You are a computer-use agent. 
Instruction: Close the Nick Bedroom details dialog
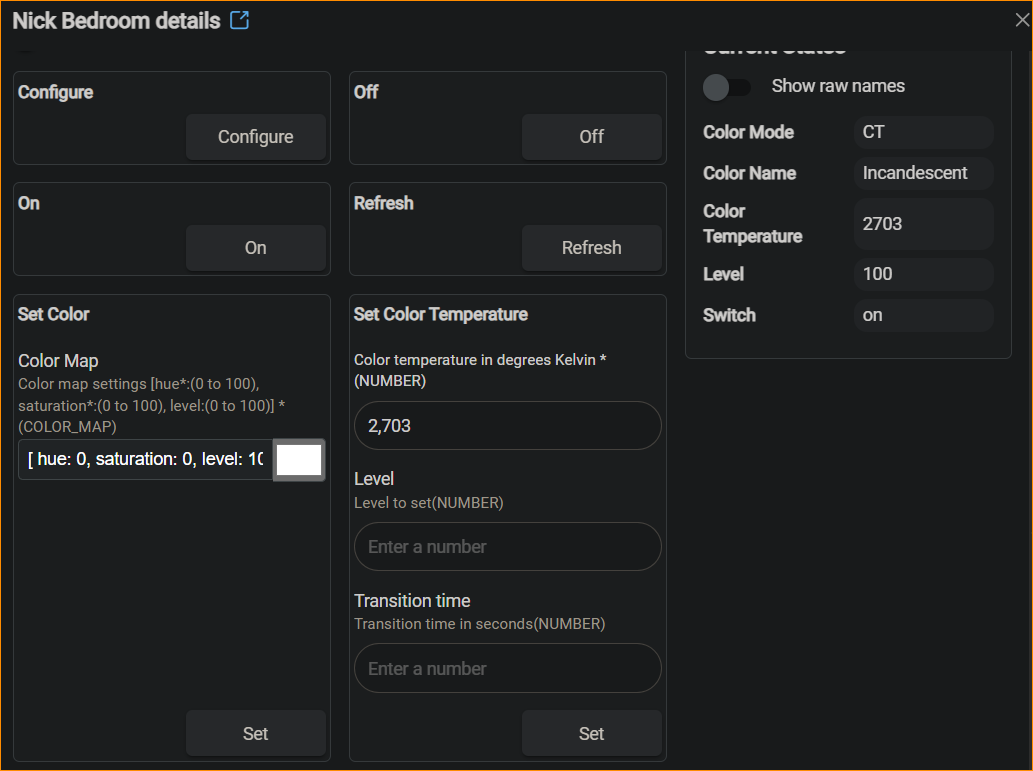pos(1021,20)
